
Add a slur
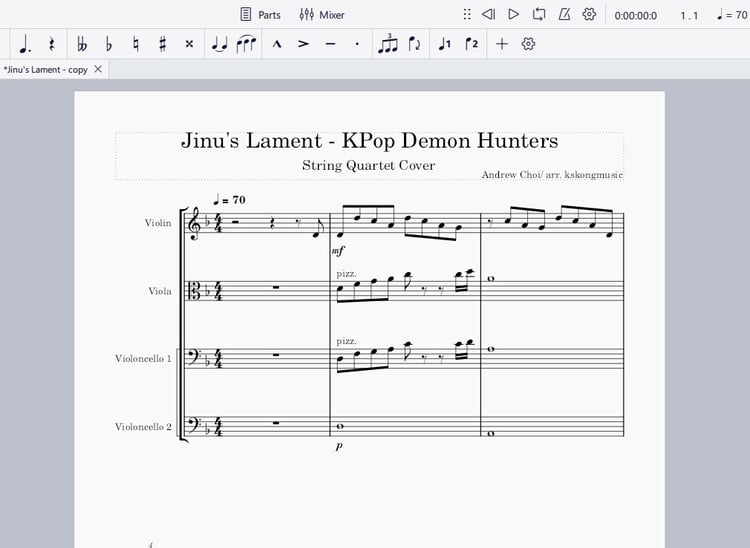click(x=246, y=44)
